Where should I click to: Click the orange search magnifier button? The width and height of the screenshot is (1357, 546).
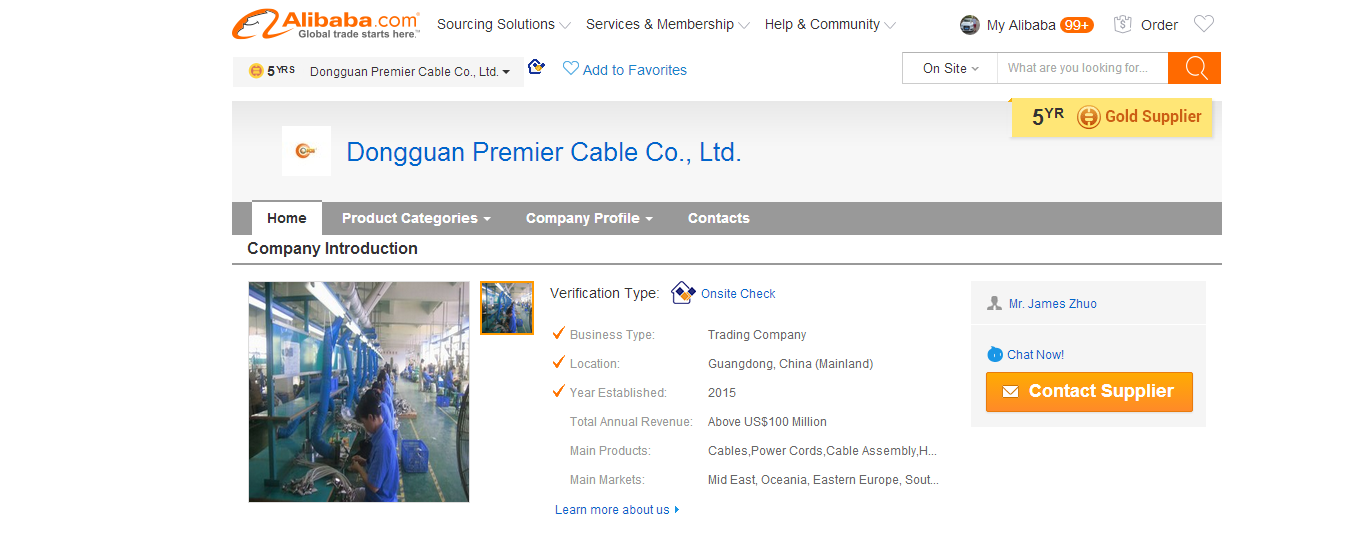(x=1194, y=68)
